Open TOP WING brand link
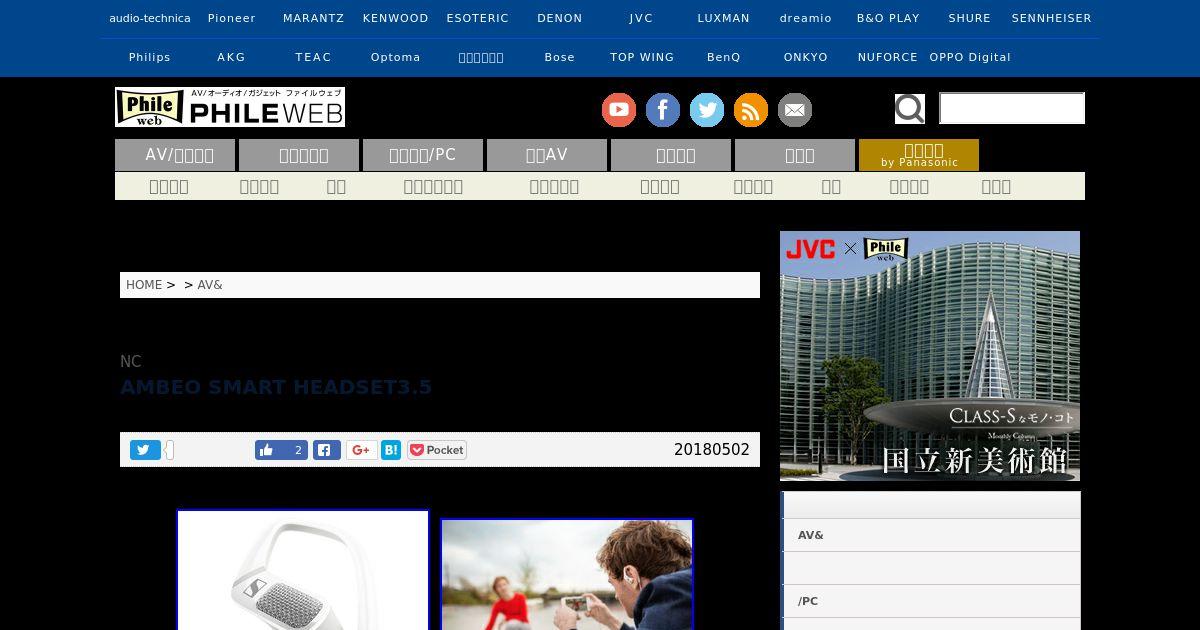 [x=642, y=57]
